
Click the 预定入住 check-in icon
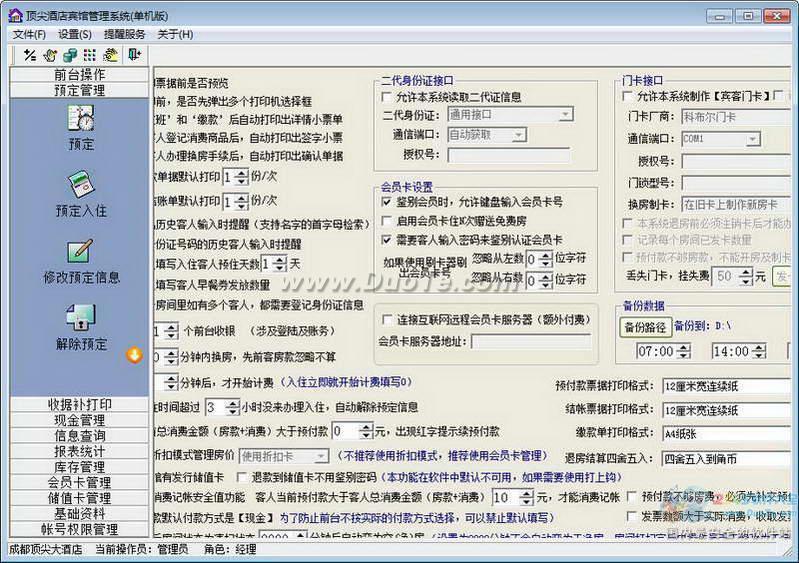pos(81,187)
